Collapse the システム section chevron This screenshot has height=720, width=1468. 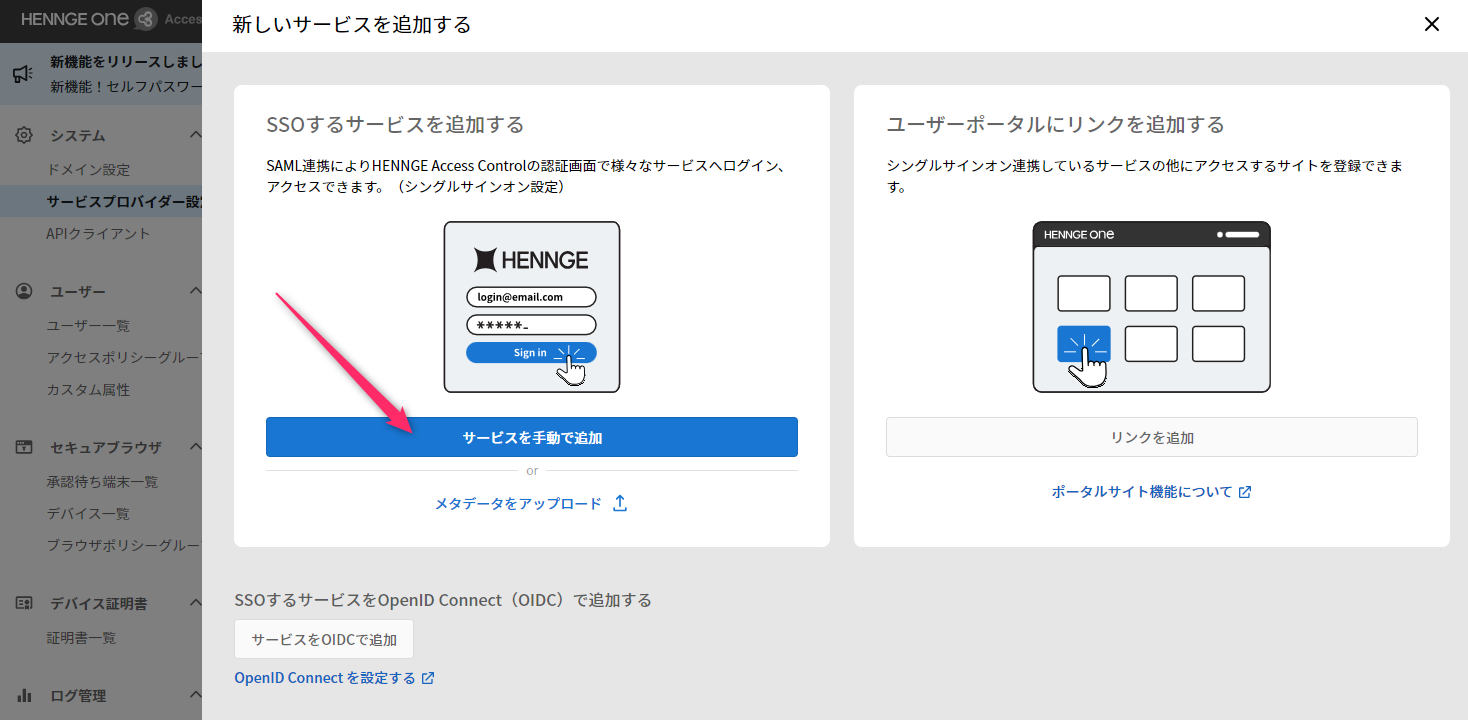tap(195, 135)
